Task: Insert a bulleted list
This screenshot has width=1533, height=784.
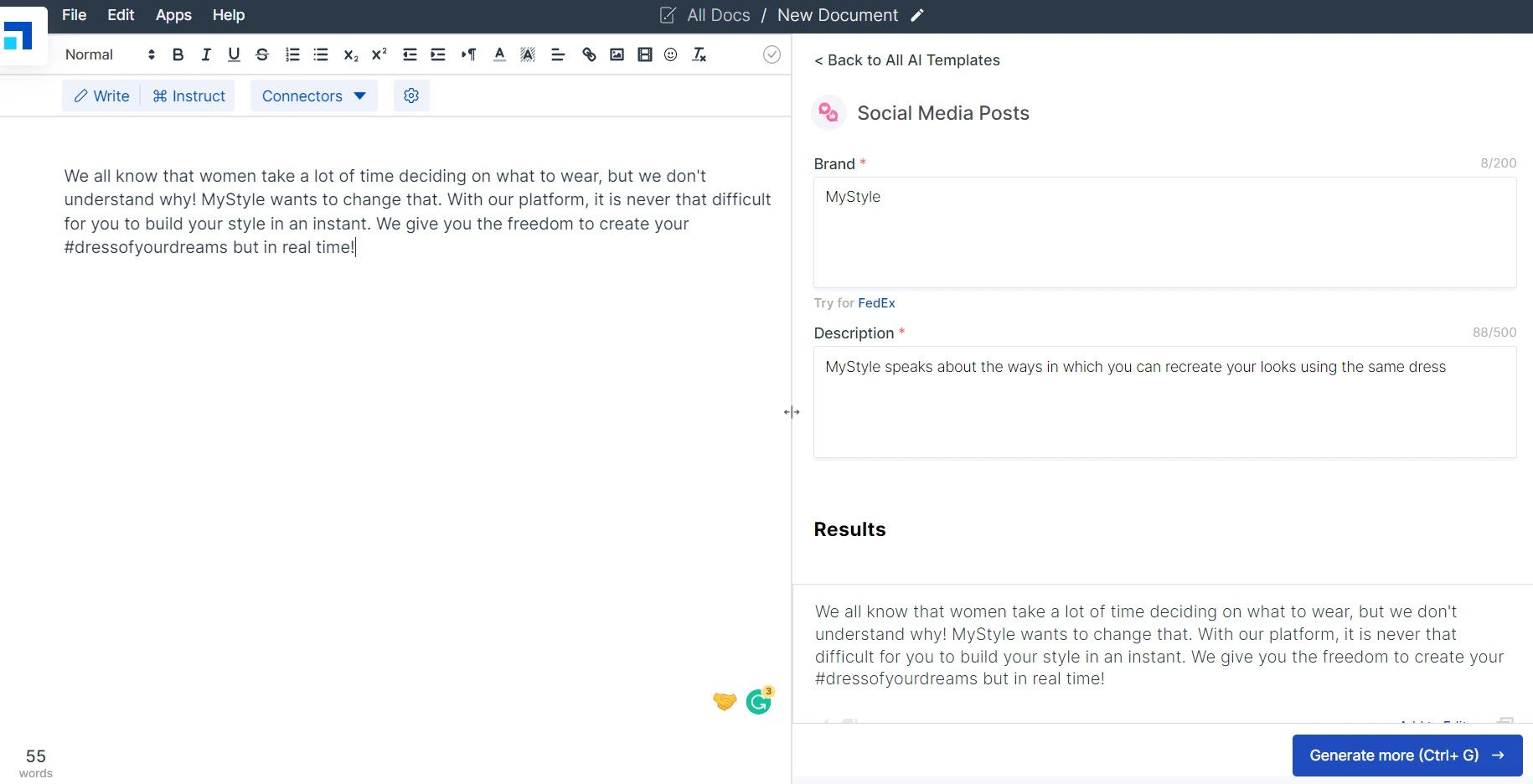Action: pyautogui.click(x=321, y=54)
